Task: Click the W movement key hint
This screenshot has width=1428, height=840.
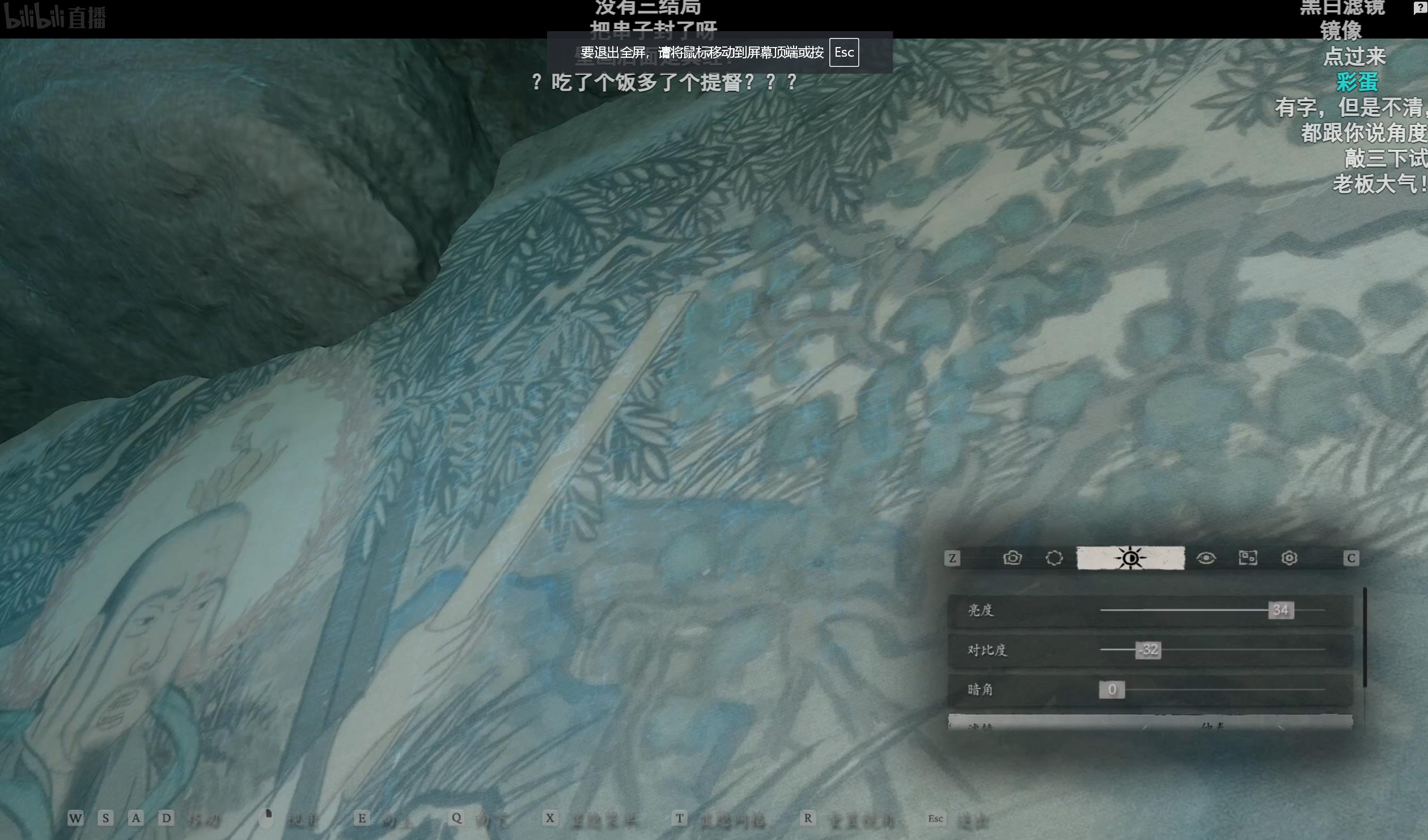Action: [x=75, y=818]
